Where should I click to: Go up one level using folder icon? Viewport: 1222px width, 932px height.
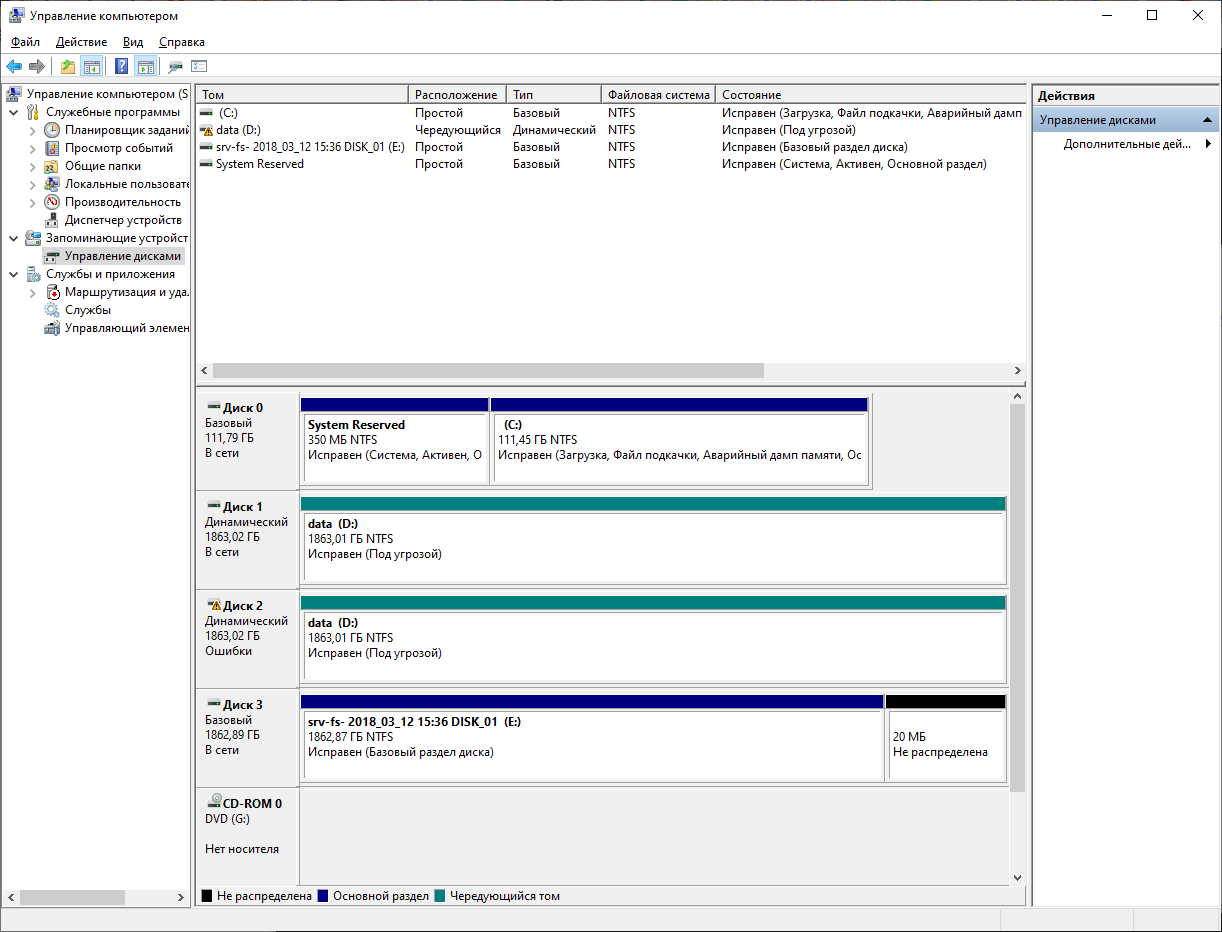68,67
